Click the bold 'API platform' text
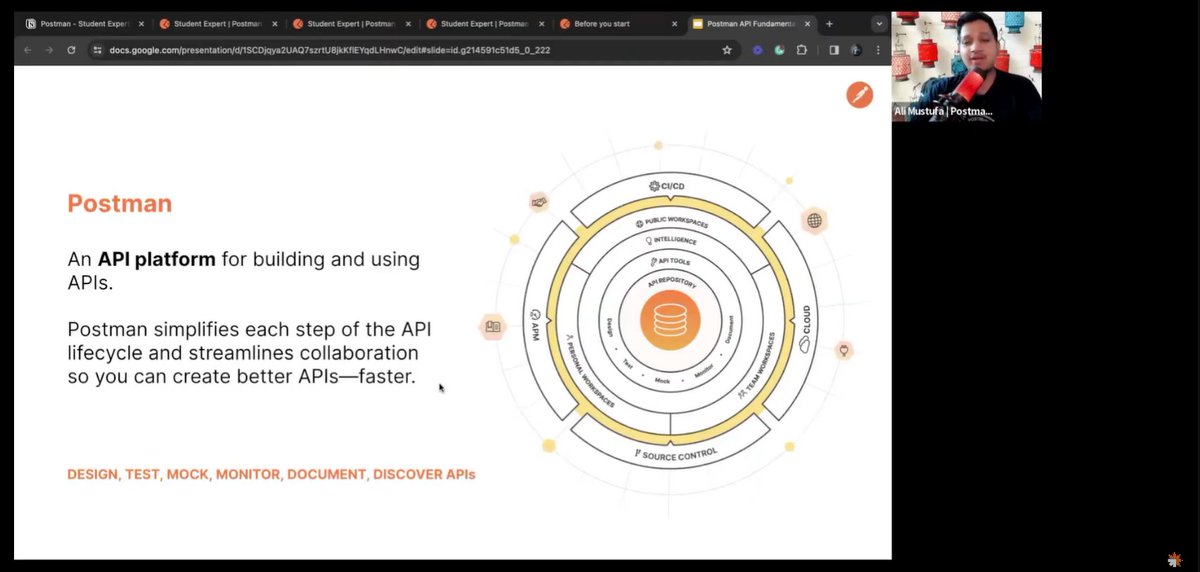The height and width of the screenshot is (572, 1200). coord(156,259)
